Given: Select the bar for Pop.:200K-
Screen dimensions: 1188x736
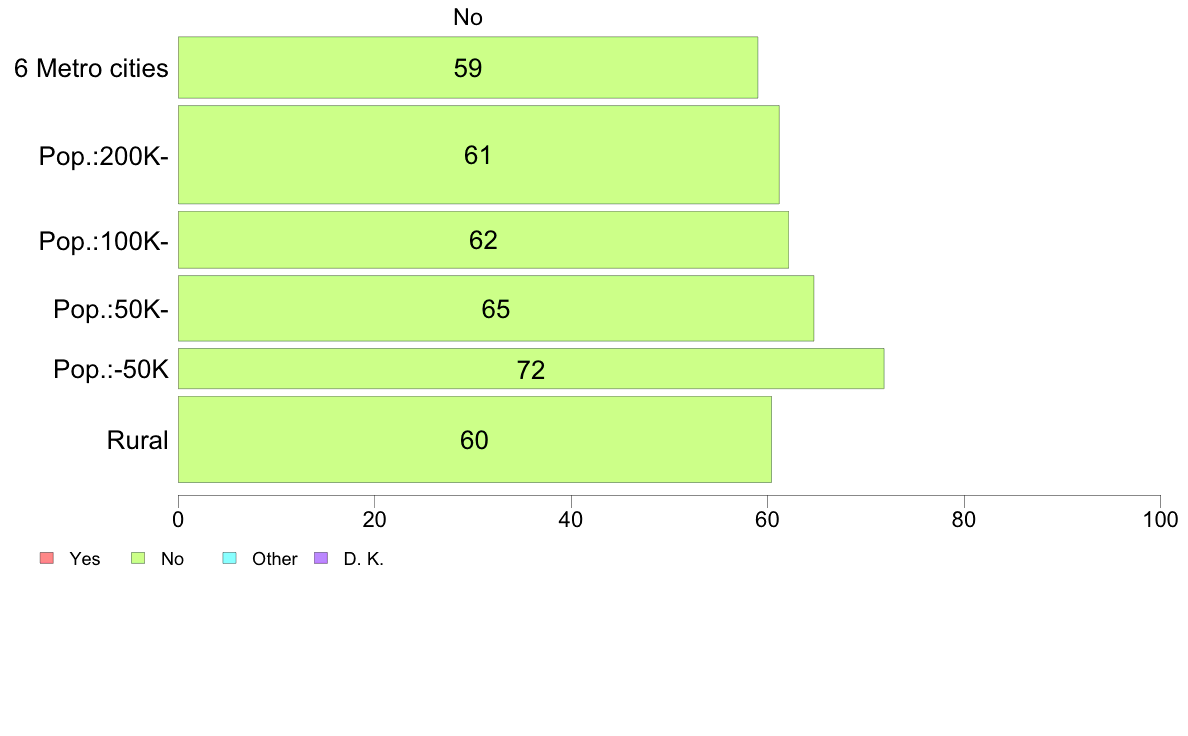Looking at the screenshot, I should pos(478,155).
